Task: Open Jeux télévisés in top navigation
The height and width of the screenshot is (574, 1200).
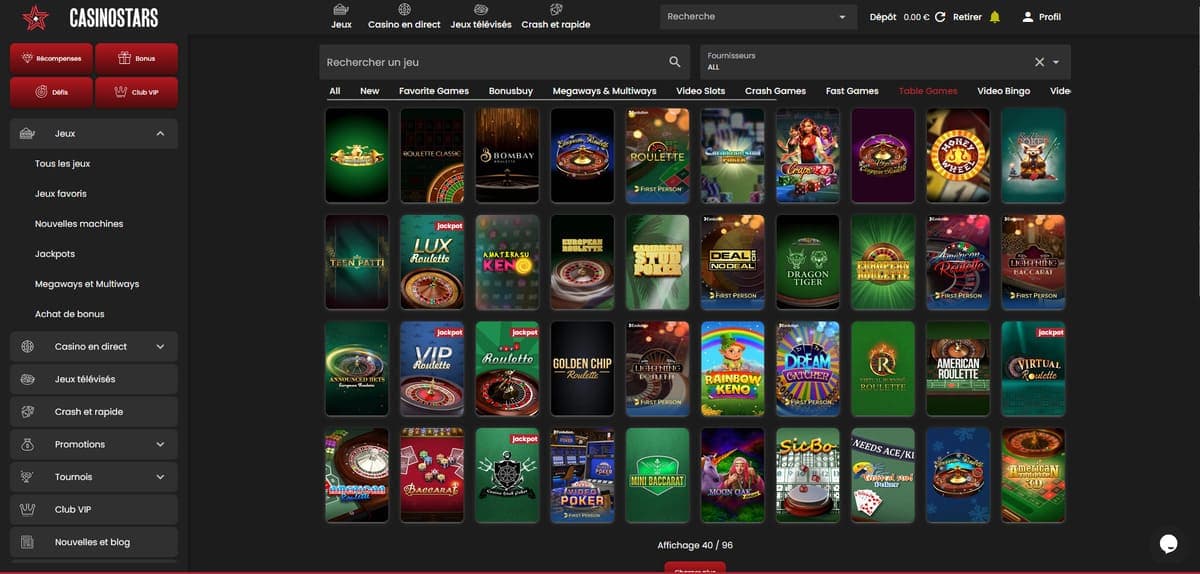Action: (481, 16)
